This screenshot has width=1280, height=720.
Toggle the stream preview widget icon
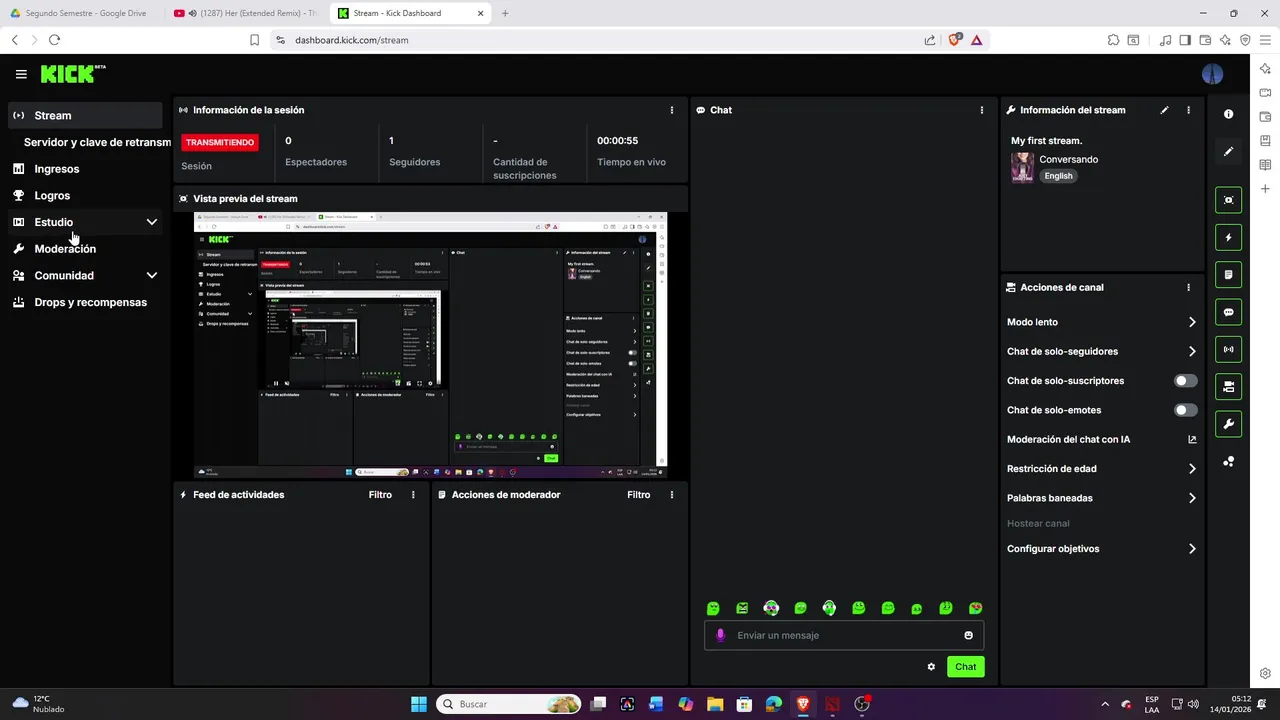(x=1229, y=200)
